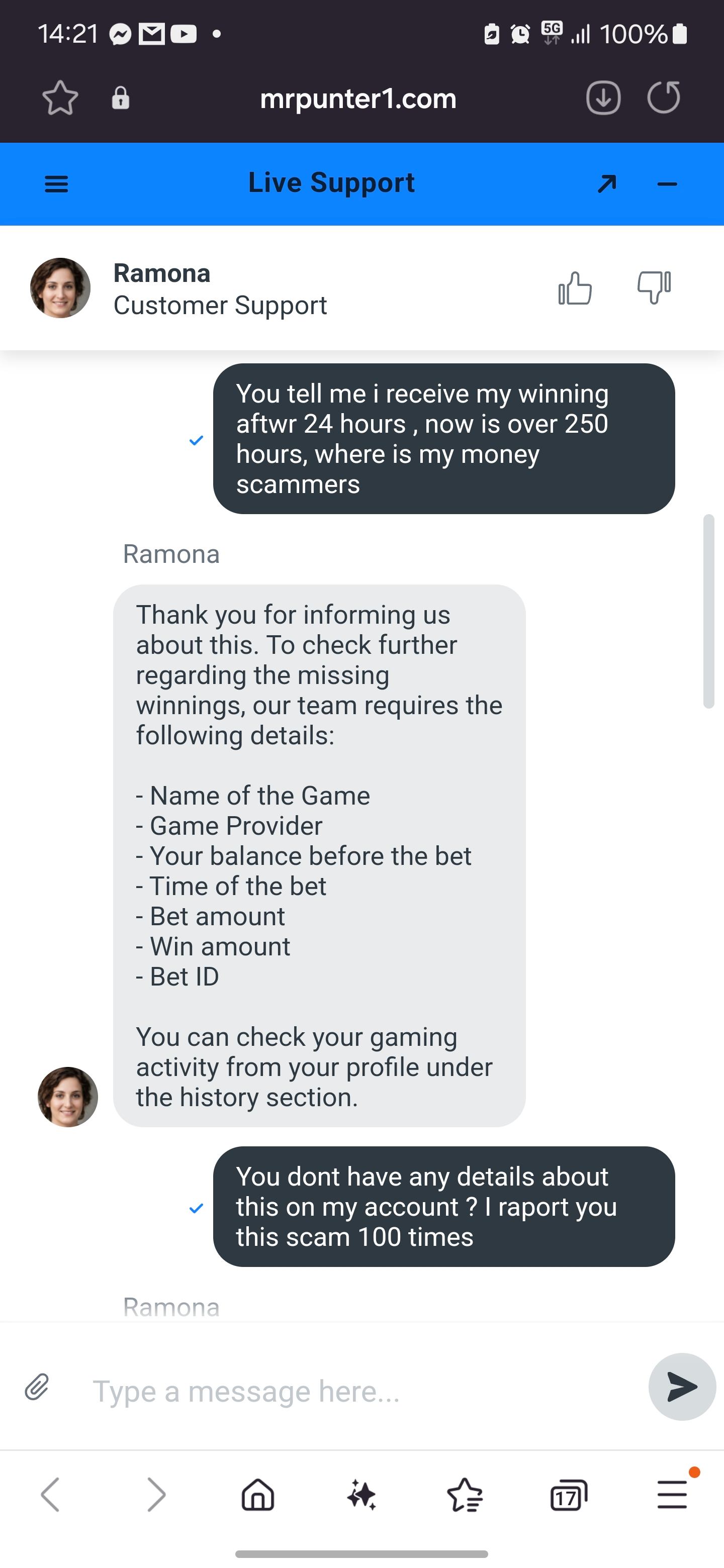Open the Live Support hamburger menu
This screenshot has width=724, height=1568.
pyautogui.click(x=57, y=184)
